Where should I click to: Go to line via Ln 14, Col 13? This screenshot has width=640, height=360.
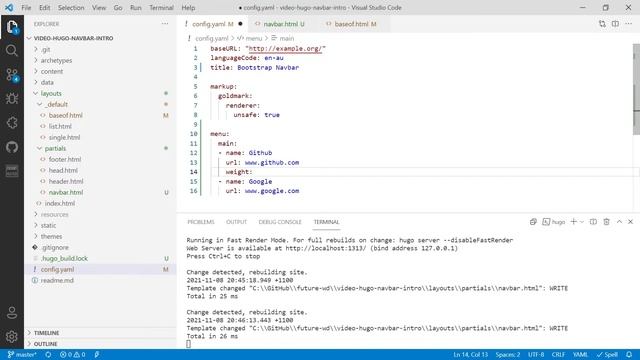tap(471, 355)
